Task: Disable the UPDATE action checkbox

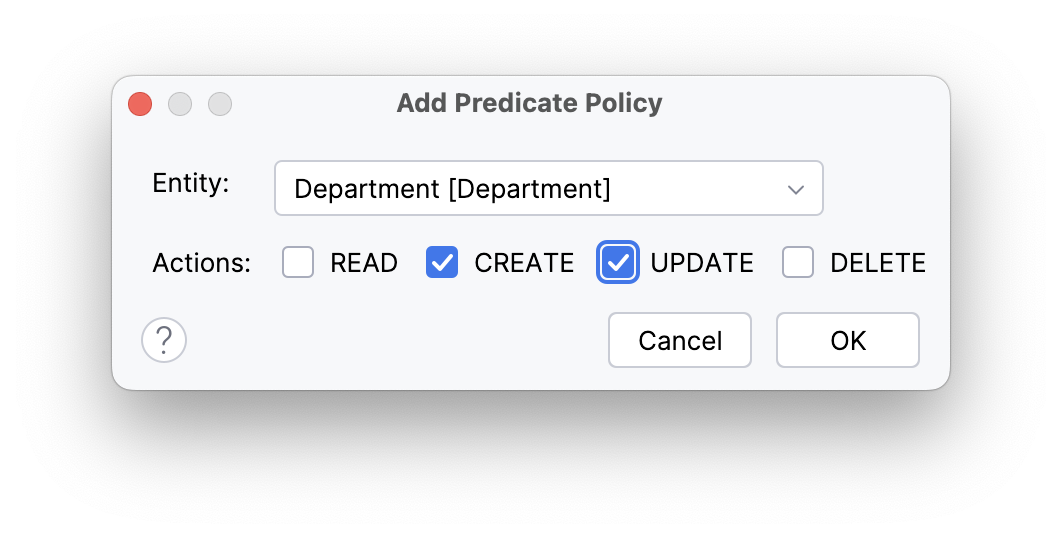Action: pos(618,263)
